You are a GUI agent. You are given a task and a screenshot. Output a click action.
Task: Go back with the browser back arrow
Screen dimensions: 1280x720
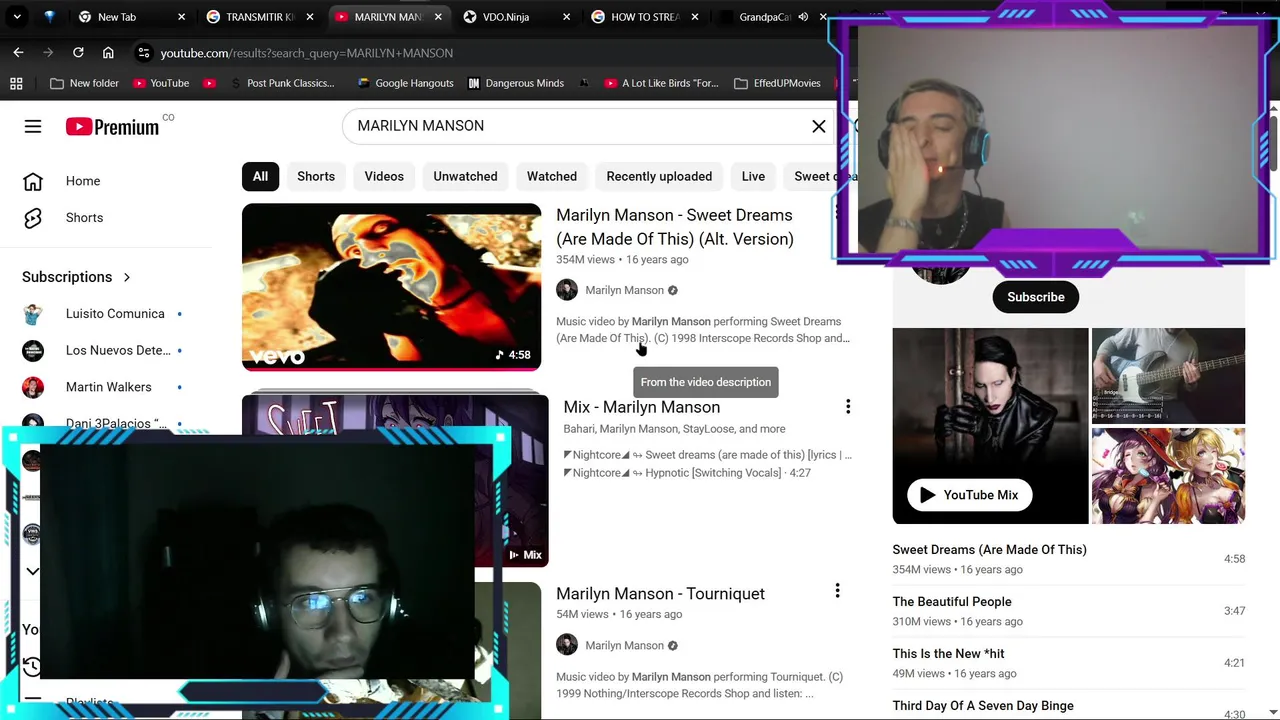pos(18,52)
